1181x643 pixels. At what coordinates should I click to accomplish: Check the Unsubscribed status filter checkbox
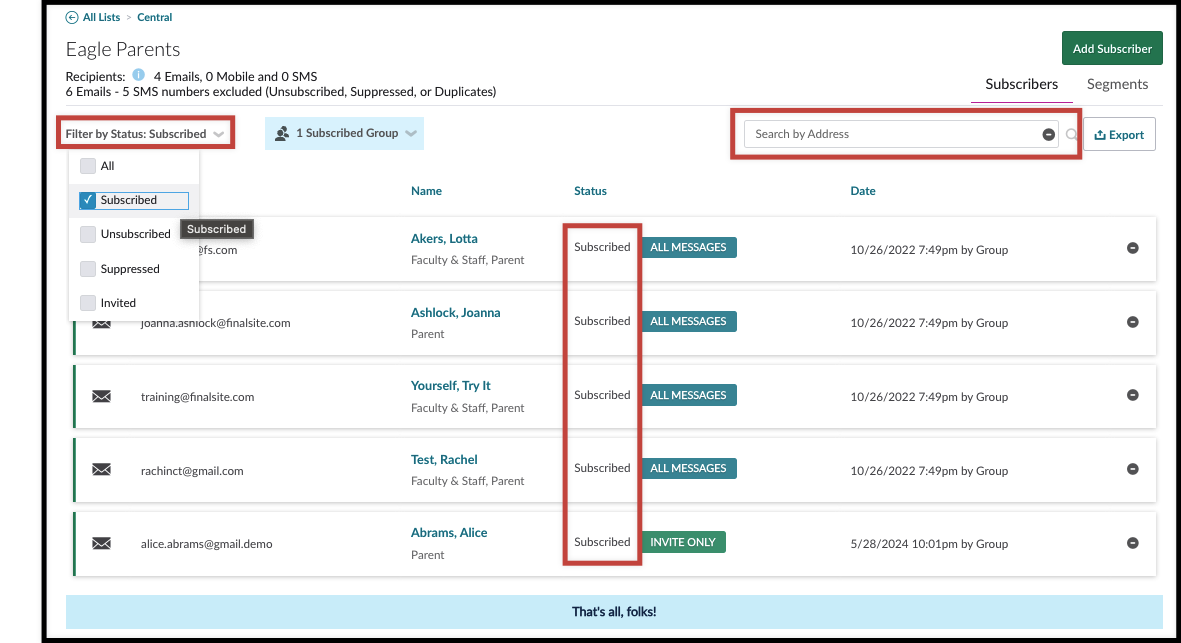coord(88,234)
